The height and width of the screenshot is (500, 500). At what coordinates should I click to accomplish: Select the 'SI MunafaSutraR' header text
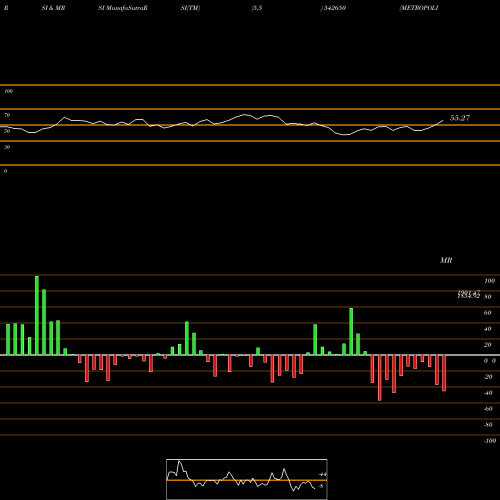click(123, 8)
